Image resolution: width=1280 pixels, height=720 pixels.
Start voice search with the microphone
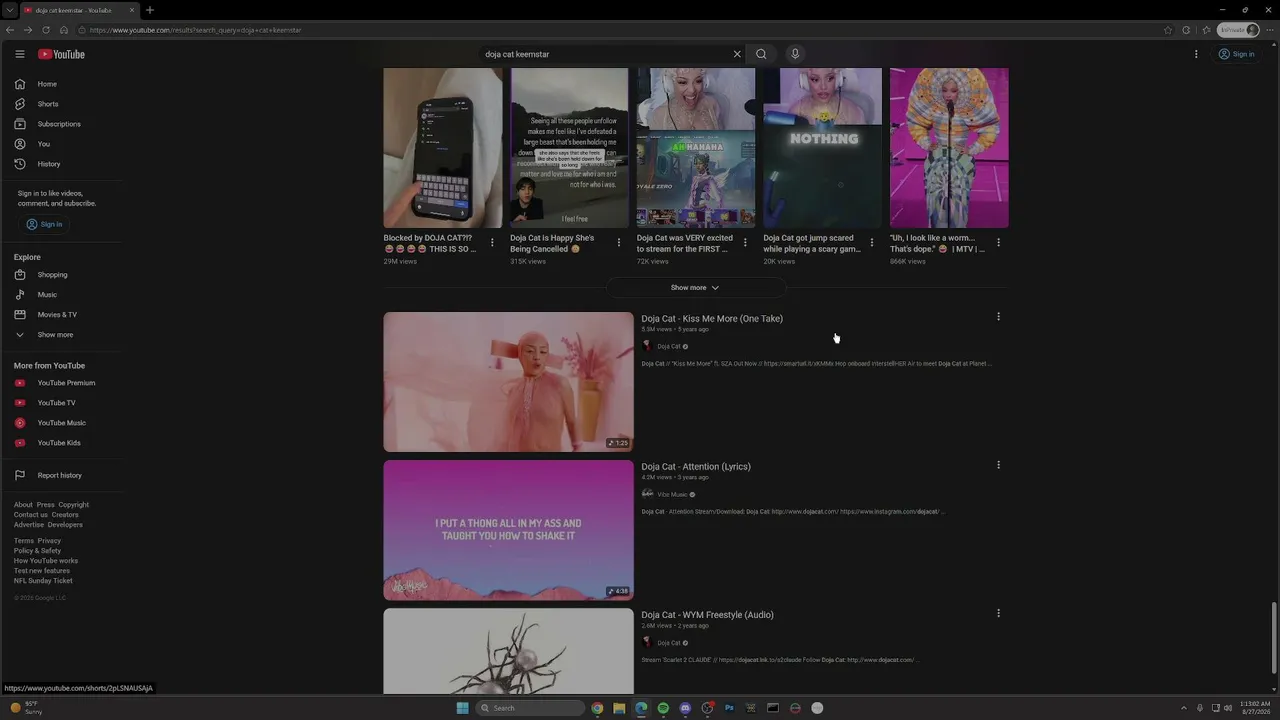click(795, 54)
